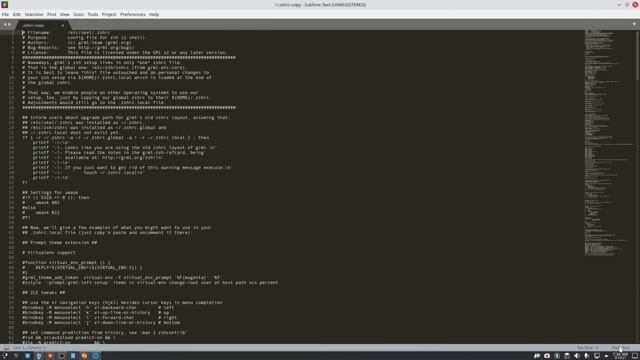The width and height of the screenshot is (640, 360).
Task: Open the Preferences menu
Action: (133, 14)
